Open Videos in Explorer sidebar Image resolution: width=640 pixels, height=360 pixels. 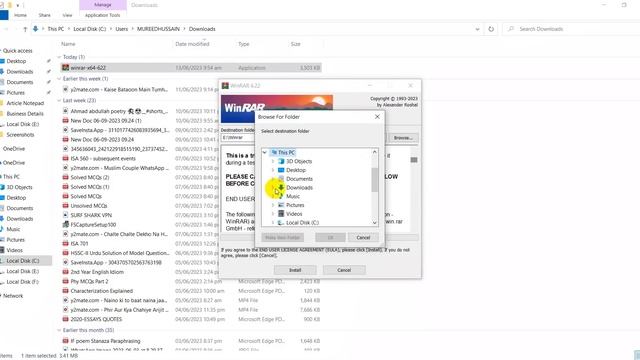tap(14, 250)
